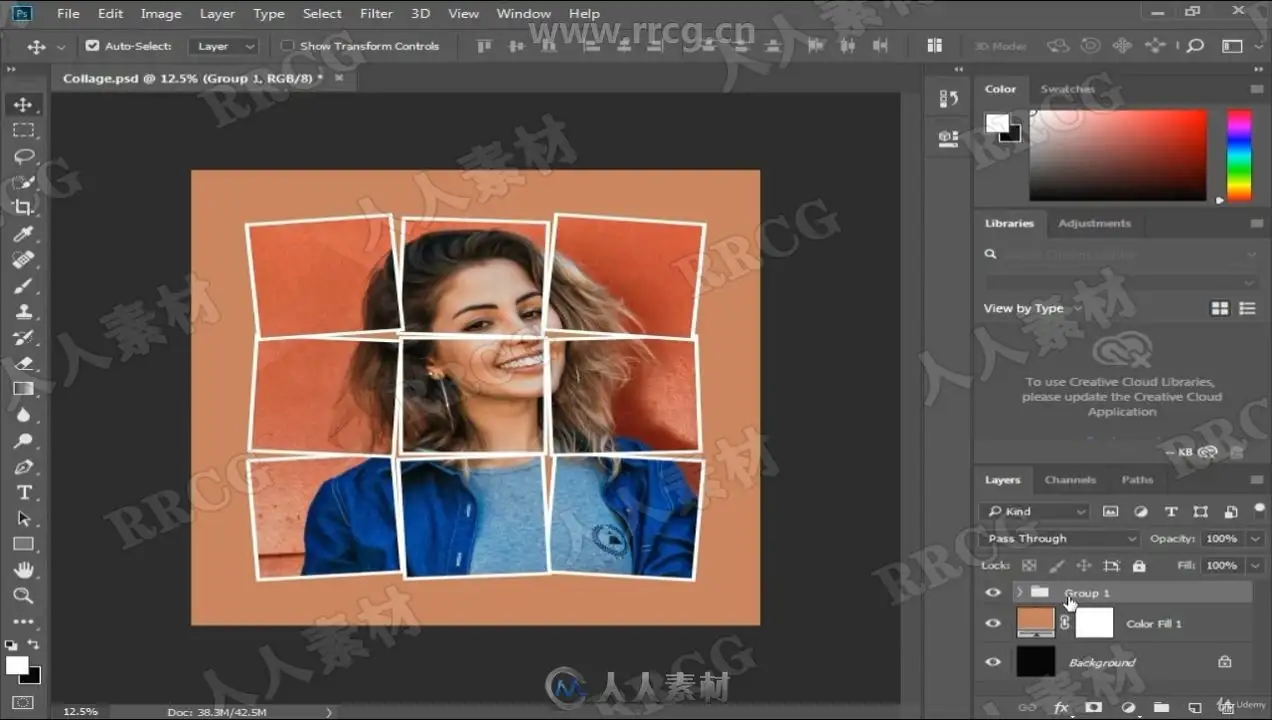
Task: Select the Horizontal Type tool
Action: (24, 493)
